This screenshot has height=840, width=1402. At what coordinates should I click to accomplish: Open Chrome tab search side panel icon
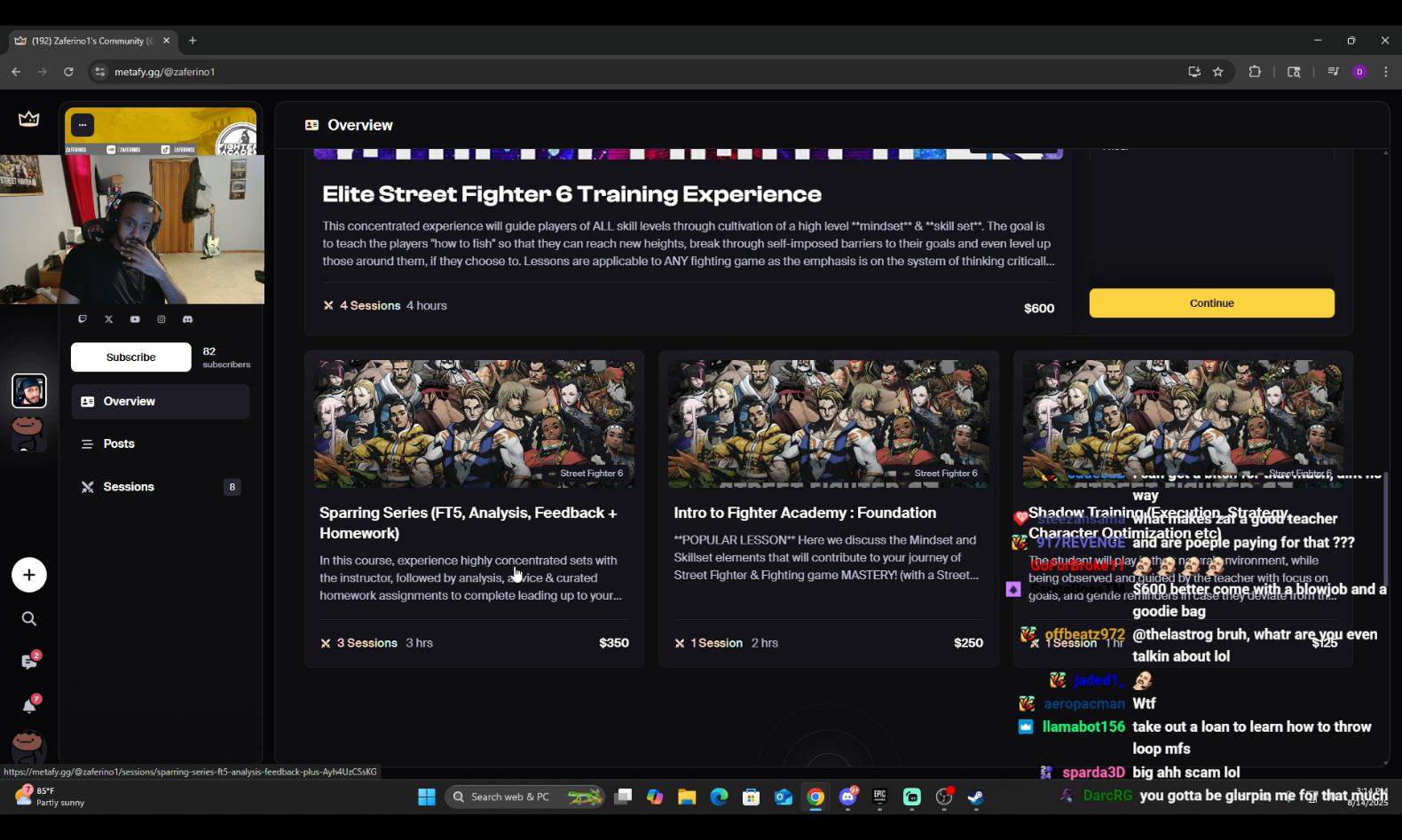tap(1294, 72)
